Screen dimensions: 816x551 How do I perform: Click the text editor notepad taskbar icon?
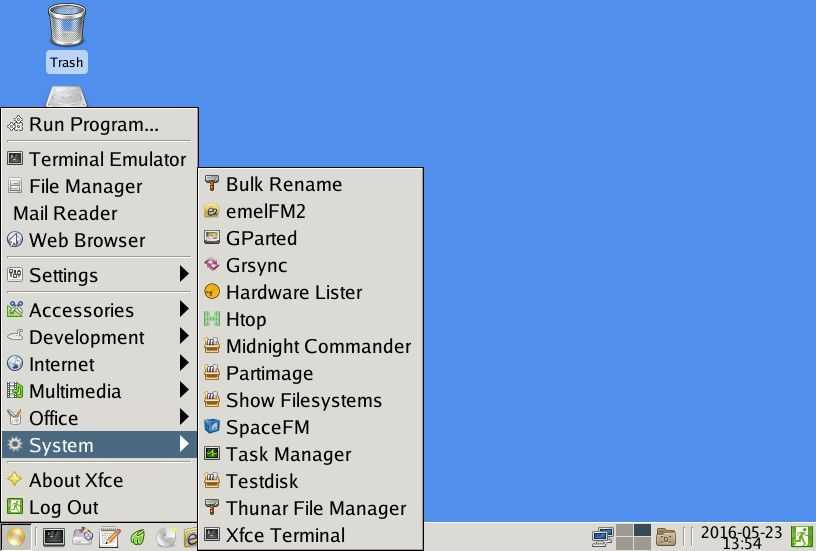pos(110,537)
